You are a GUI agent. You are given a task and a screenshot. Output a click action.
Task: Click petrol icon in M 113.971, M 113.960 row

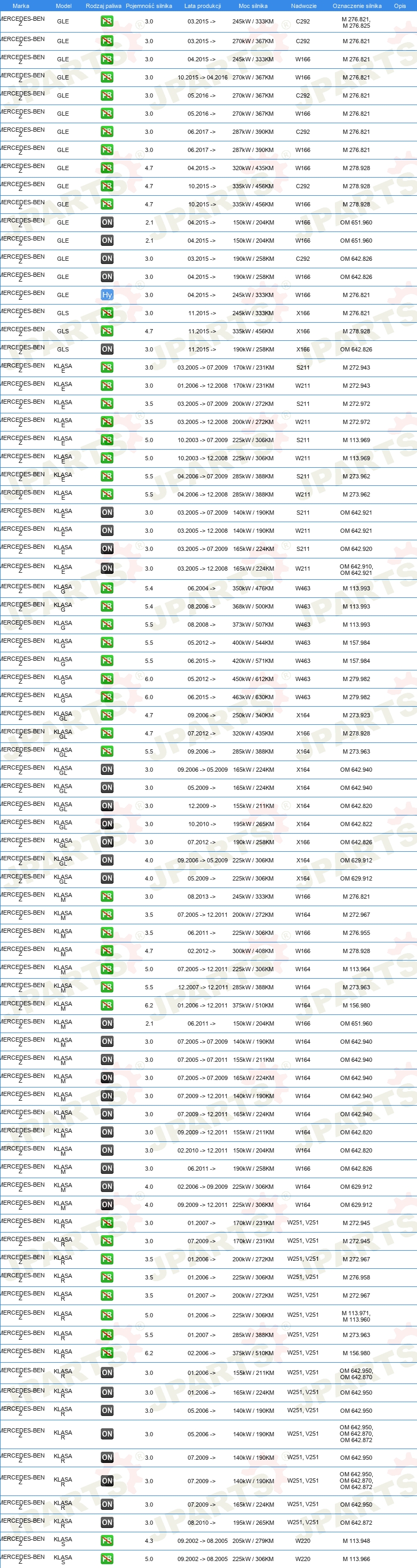pos(107,1315)
